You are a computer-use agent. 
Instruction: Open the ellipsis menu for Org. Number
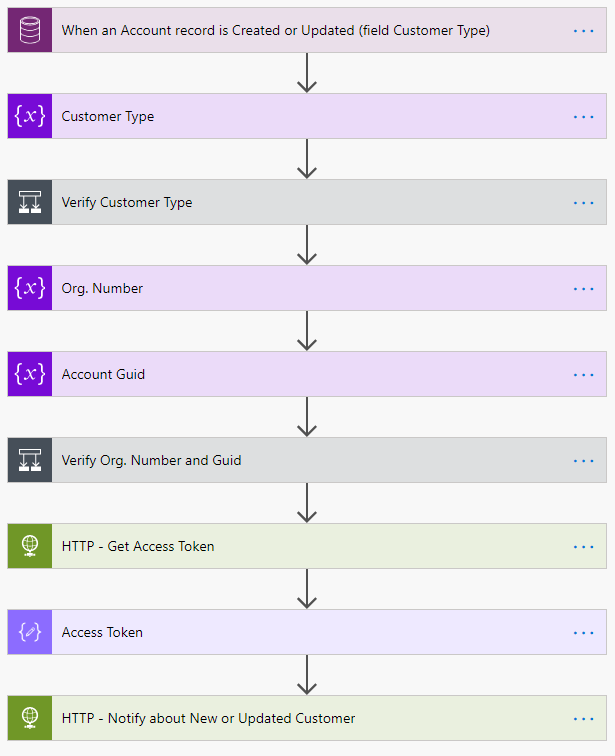[584, 288]
